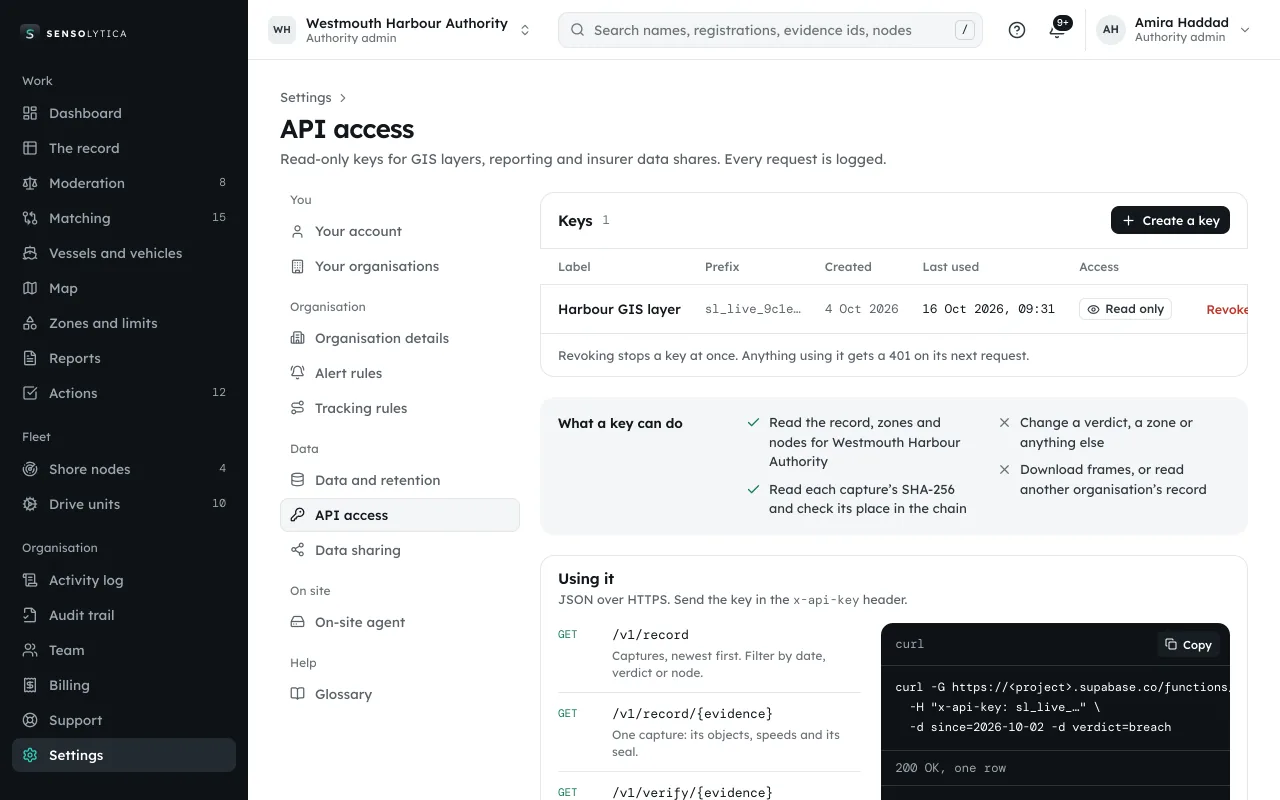1280x800 pixels.
Task: Click the Drive units icon
Action: point(30,504)
